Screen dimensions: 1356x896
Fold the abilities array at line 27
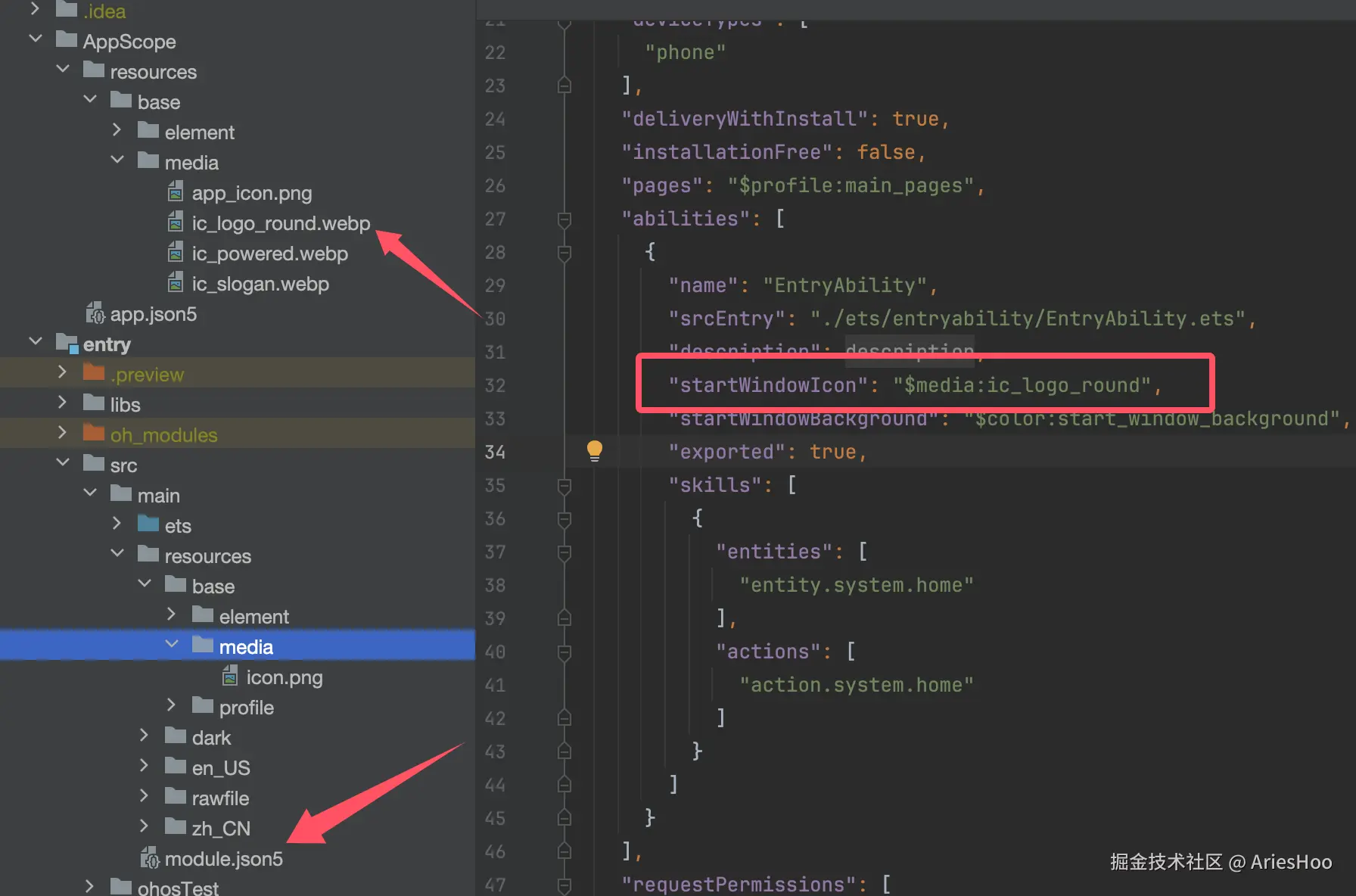click(x=564, y=219)
